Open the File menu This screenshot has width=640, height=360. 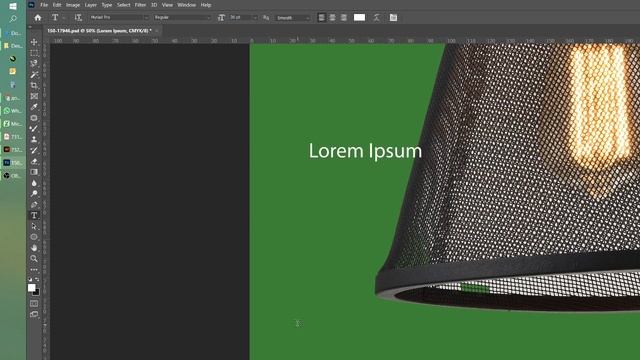coord(44,5)
